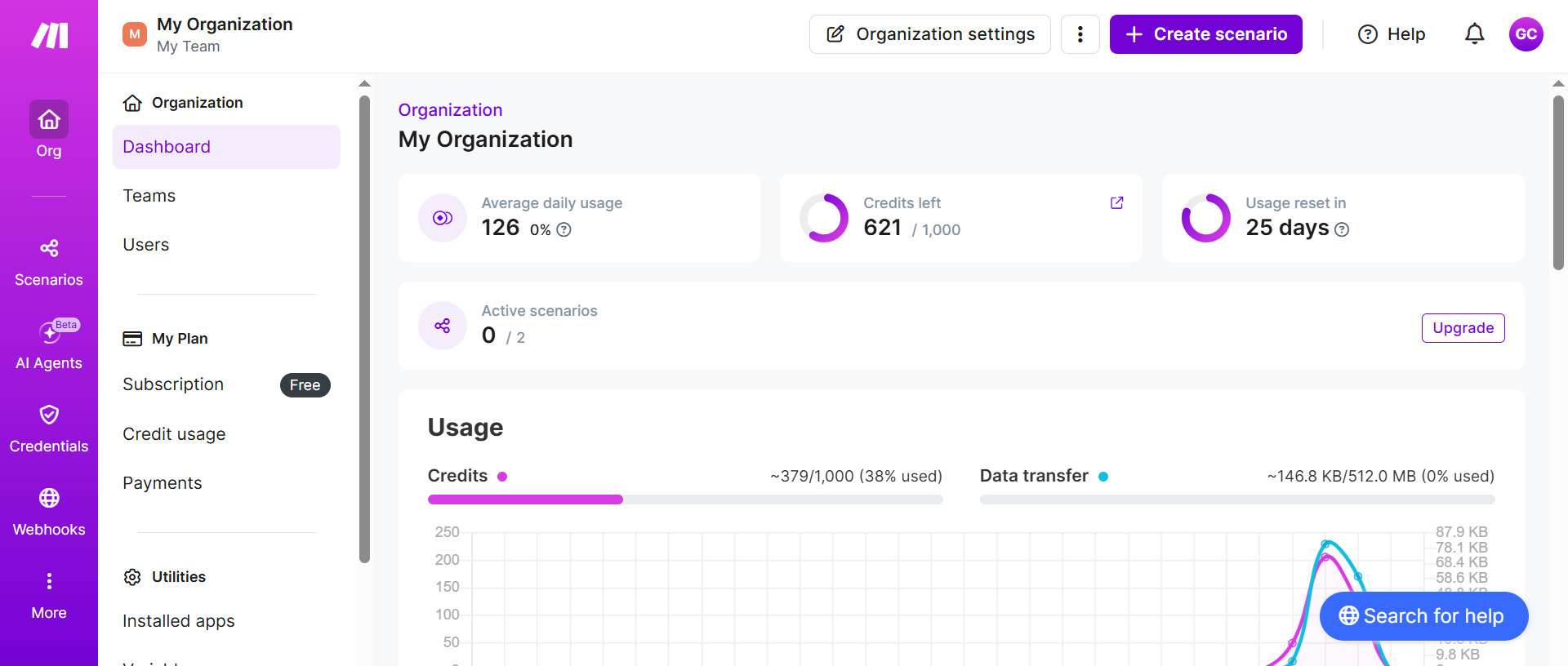Click the Credits usage progress bar

[x=685, y=499]
